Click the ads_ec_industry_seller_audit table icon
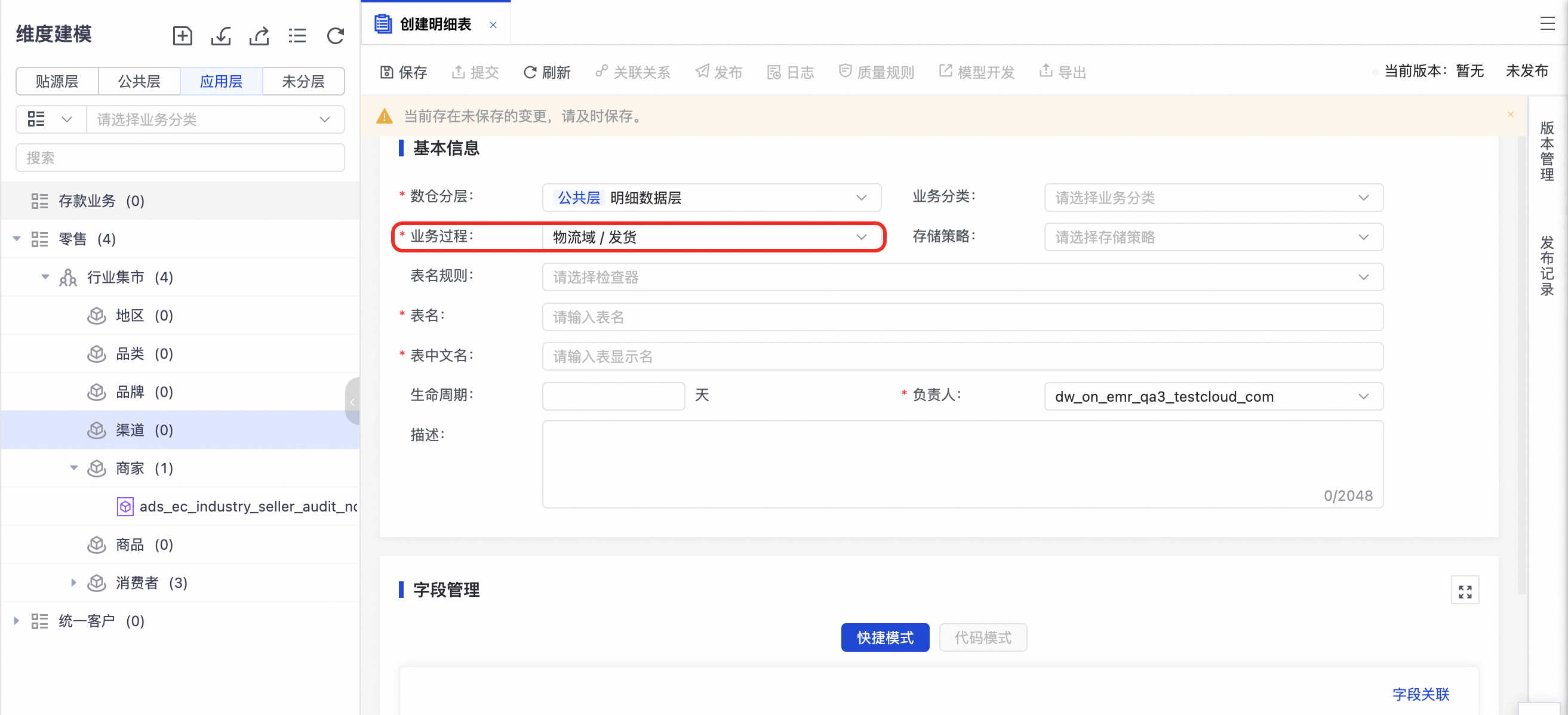The image size is (1568, 715). click(x=125, y=506)
